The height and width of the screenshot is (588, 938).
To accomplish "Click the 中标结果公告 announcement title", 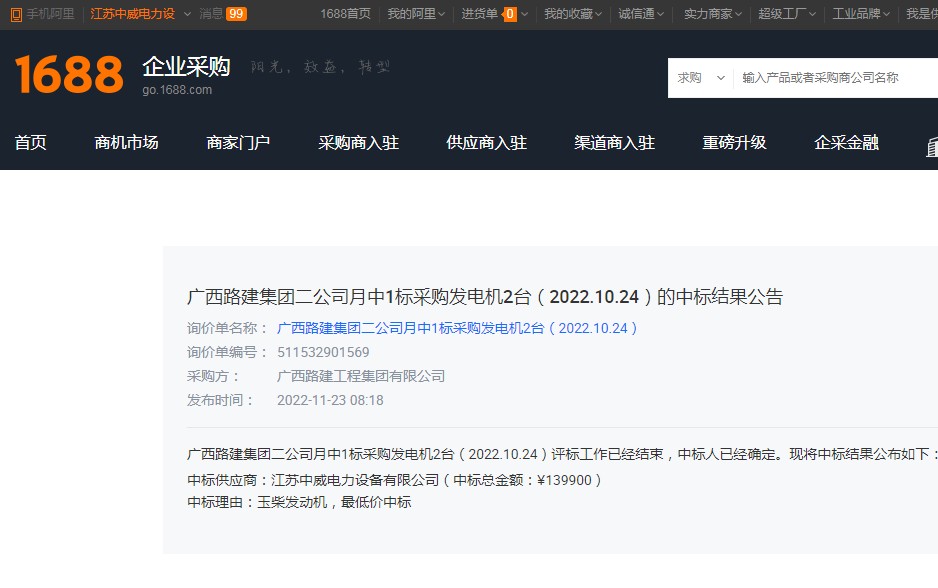I will pos(485,297).
